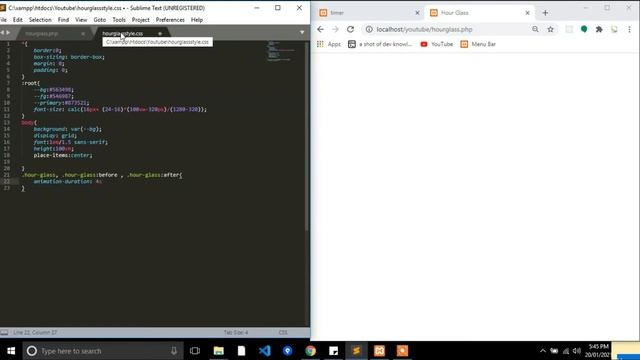Open the Help menu in Sublime Text

click(197, 20)
